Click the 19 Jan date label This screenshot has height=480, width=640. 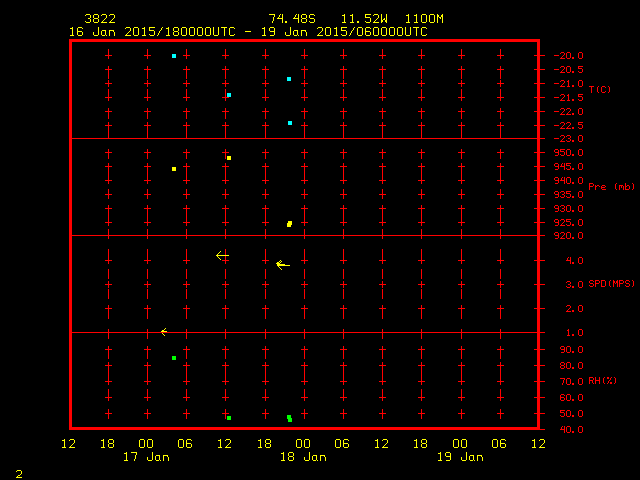click(460, 457)
